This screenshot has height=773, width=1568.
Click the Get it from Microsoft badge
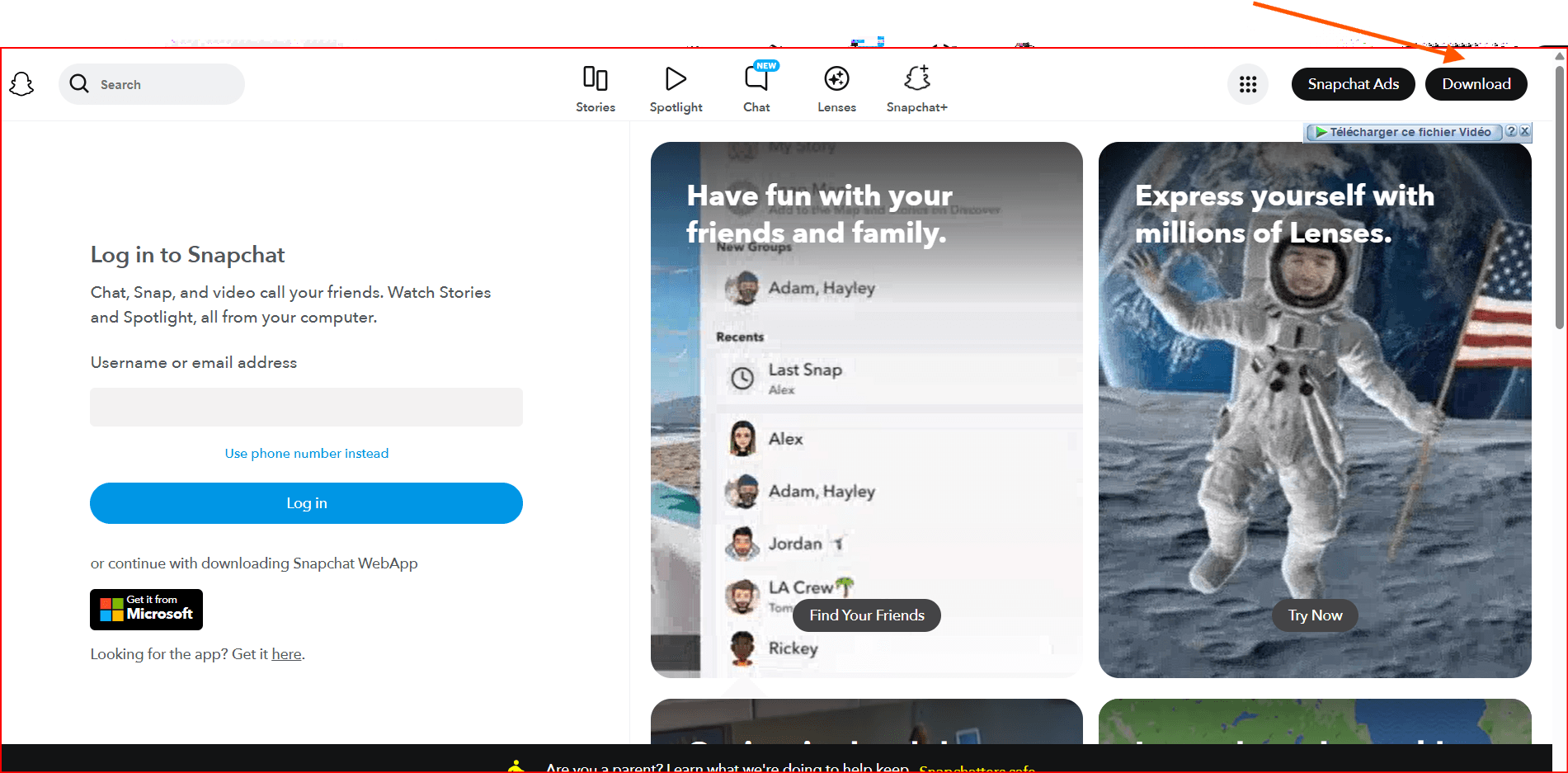pyautogui.click(x=146, y=610)
